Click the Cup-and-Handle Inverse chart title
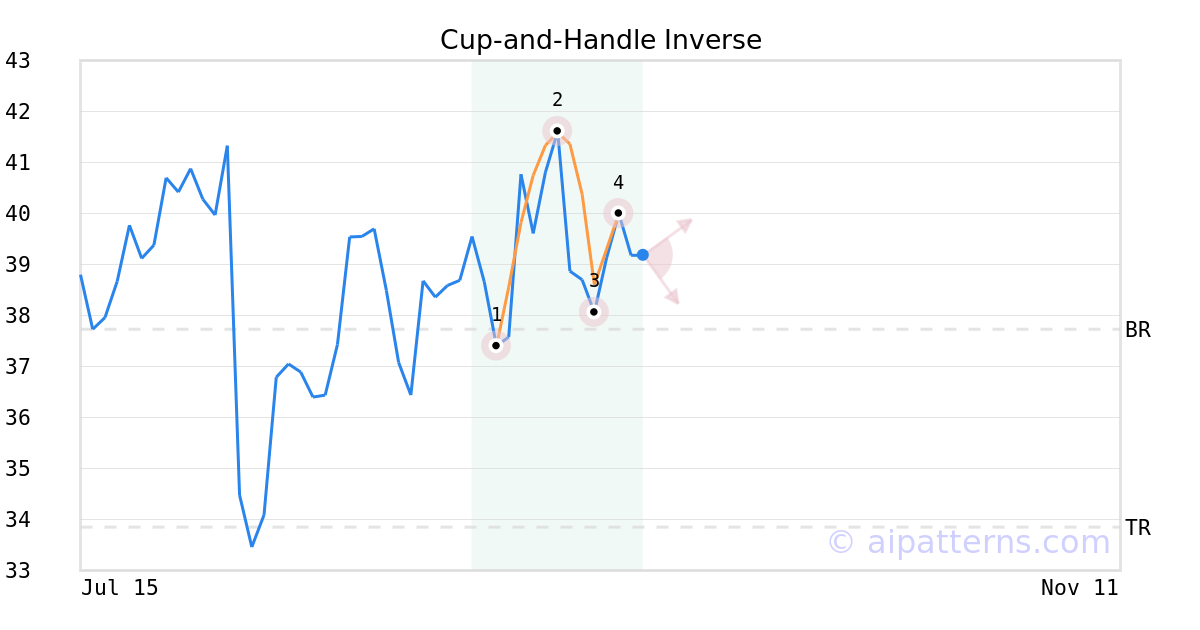This screenshot has width=1200, height=630. (x=601, y=40)
